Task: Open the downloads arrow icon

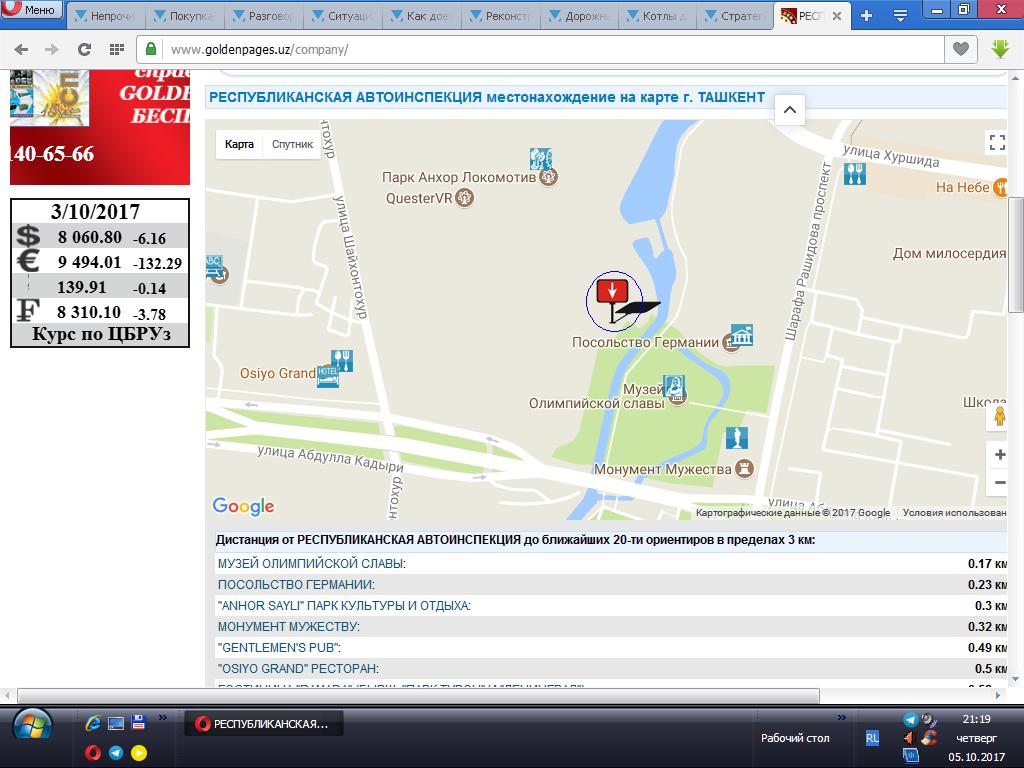Action: click(999, 49)
